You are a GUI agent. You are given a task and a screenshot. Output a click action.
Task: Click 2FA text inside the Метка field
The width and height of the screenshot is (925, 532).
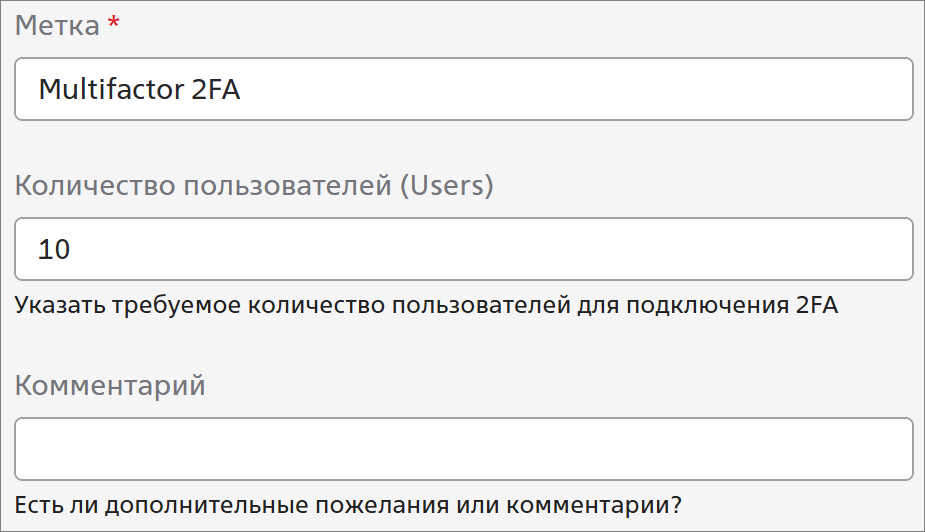(215, 89)
